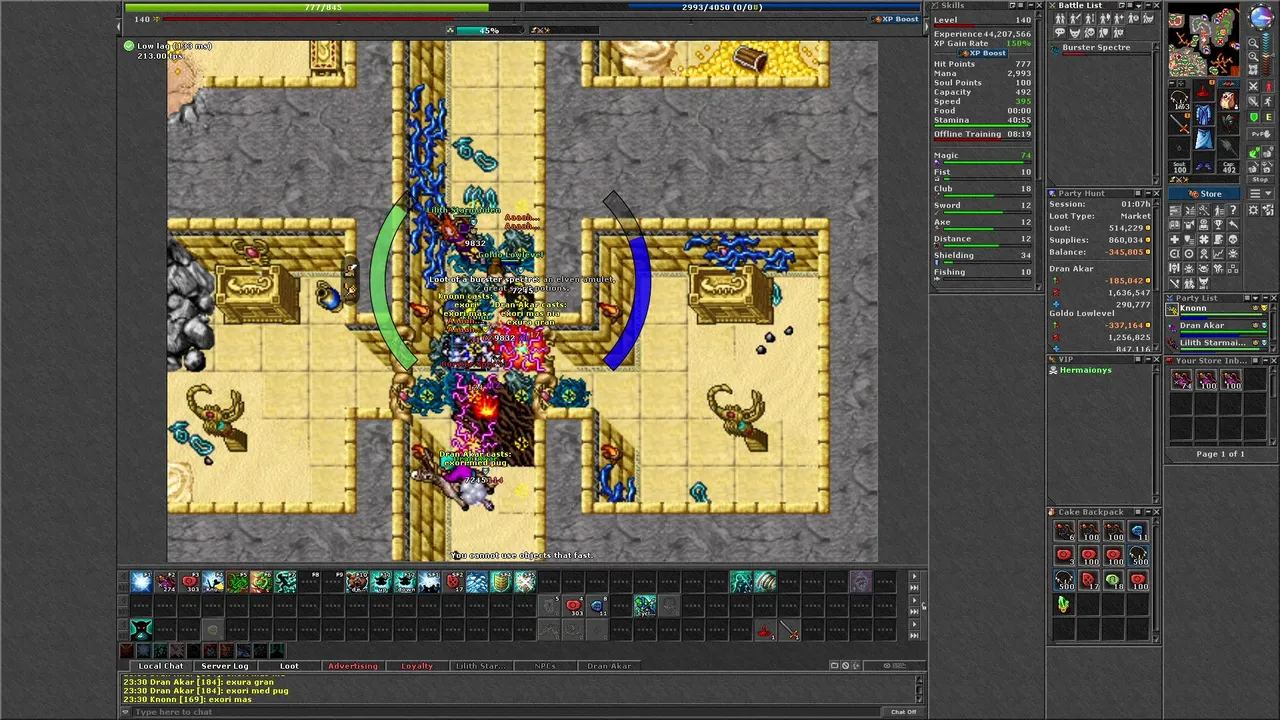The image size is (1280, 720).
Task: Toggle the green hand secure mode
Action: click(1254, 152)
